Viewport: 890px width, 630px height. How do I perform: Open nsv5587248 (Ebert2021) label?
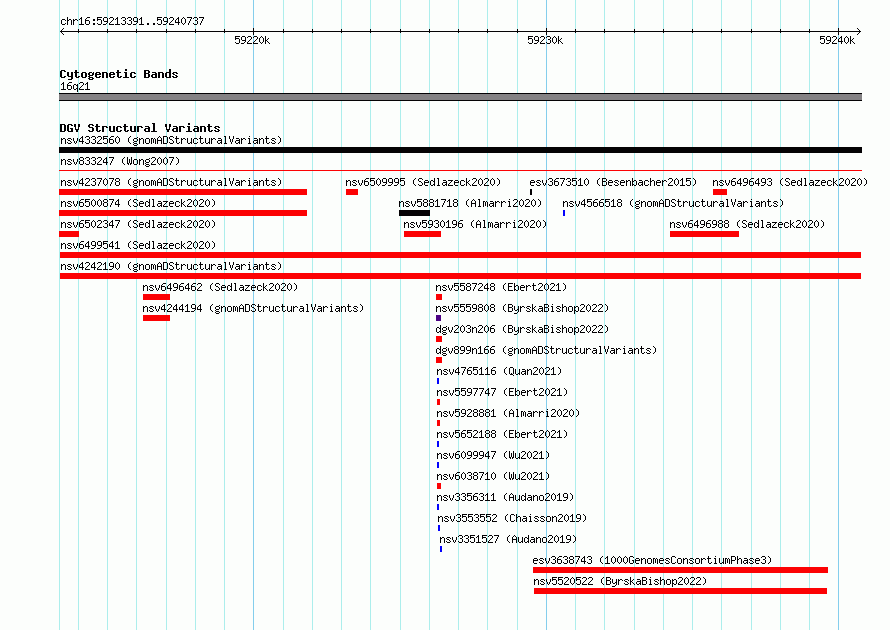click(501, 287)
